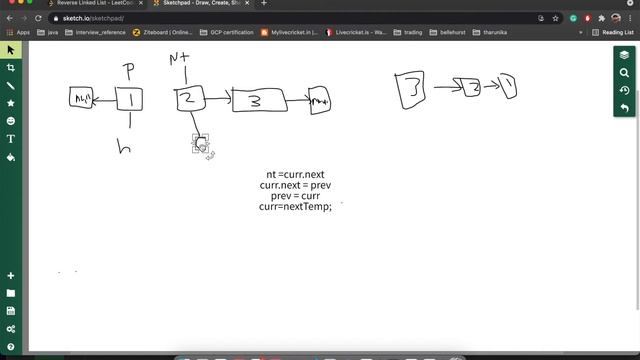The image size is (640, 360).
Task: Select the nt =curr.next text line
Action: pos(295,174)
